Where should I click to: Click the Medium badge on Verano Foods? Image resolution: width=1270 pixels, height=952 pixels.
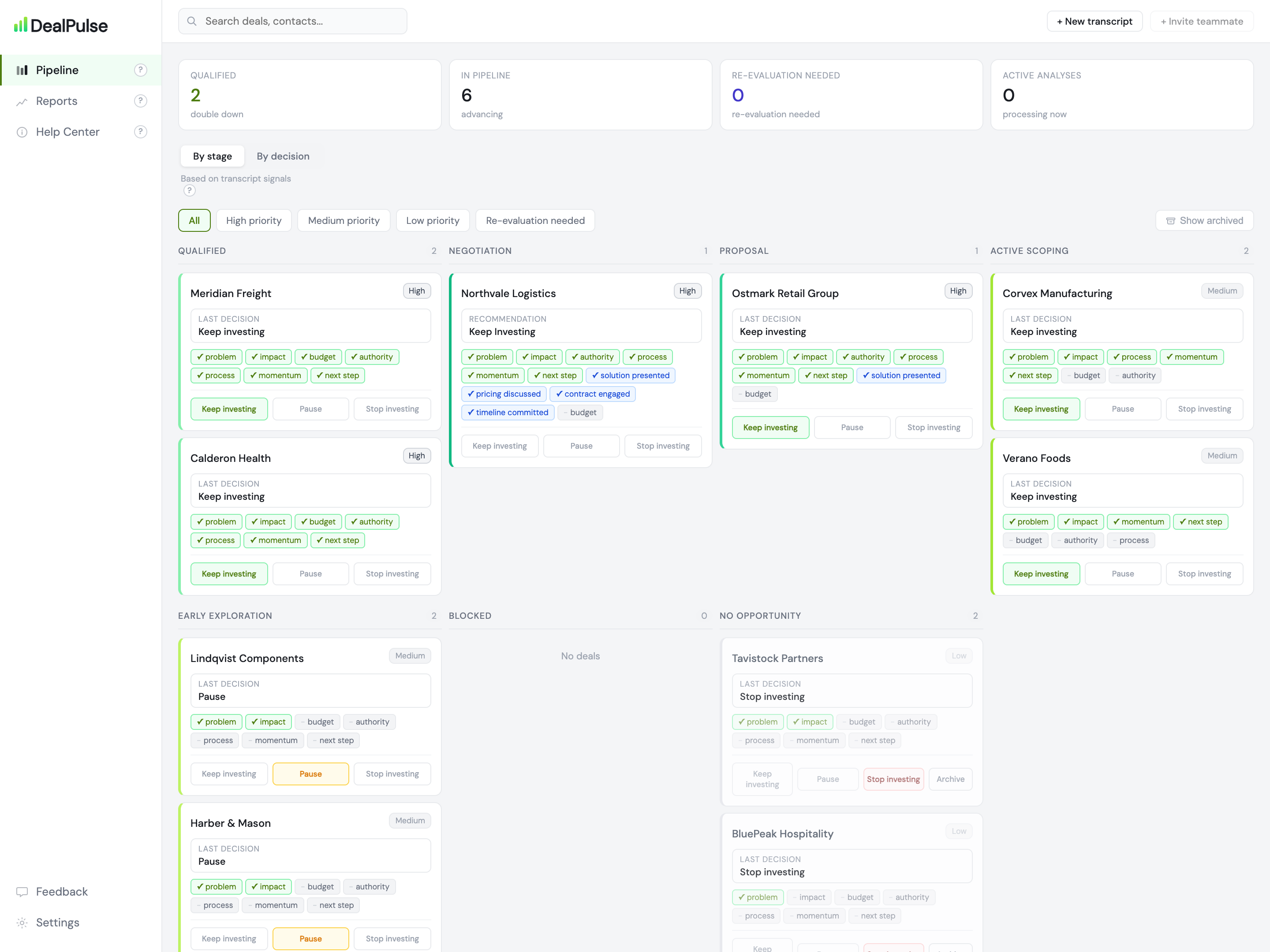(1222, 456)
